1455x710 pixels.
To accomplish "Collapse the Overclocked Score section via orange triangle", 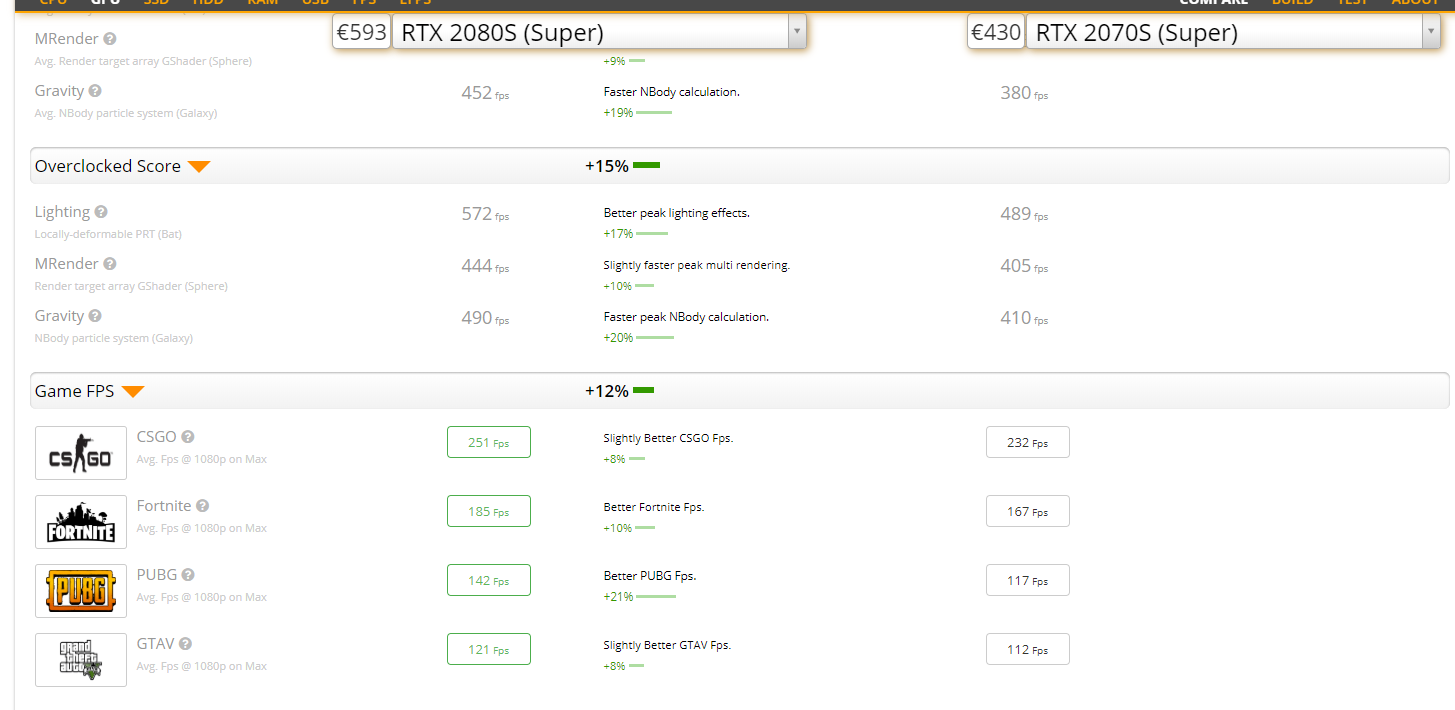I will pos(199,167).
